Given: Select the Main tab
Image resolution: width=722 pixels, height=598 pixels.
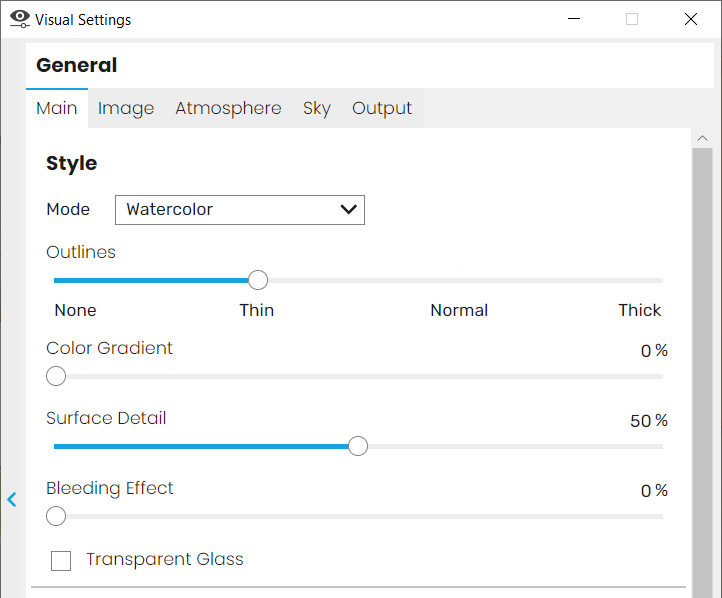Looking at the screenshot, I should [57, 109].
